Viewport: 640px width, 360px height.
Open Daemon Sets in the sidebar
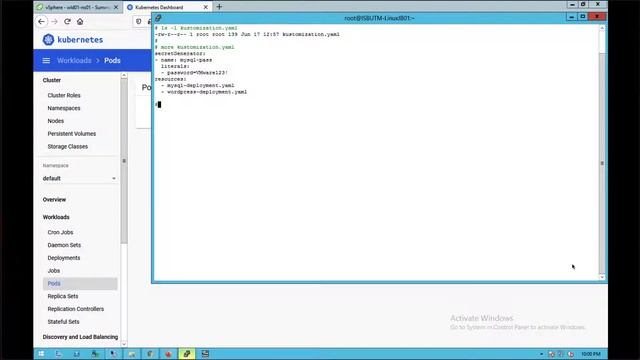tap(64, 245)
